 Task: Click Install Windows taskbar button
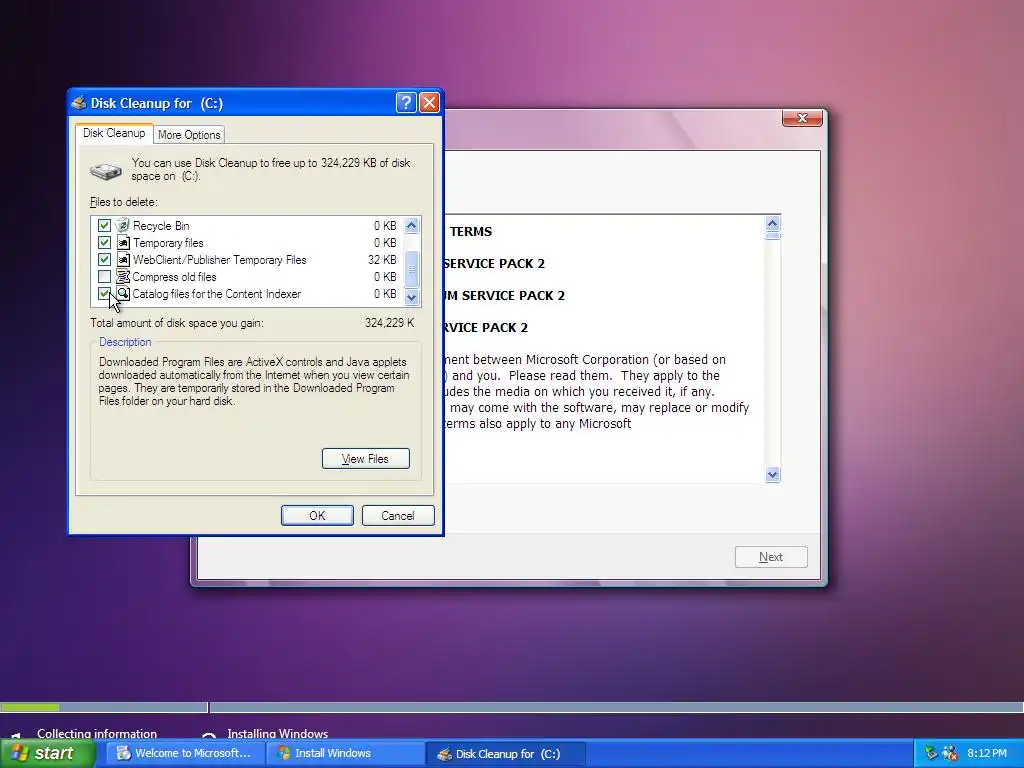345,753
